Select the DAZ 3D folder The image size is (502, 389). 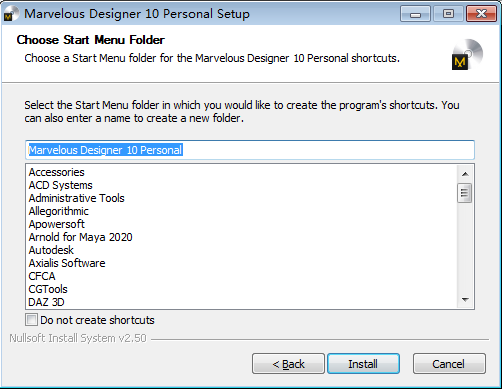46,302
